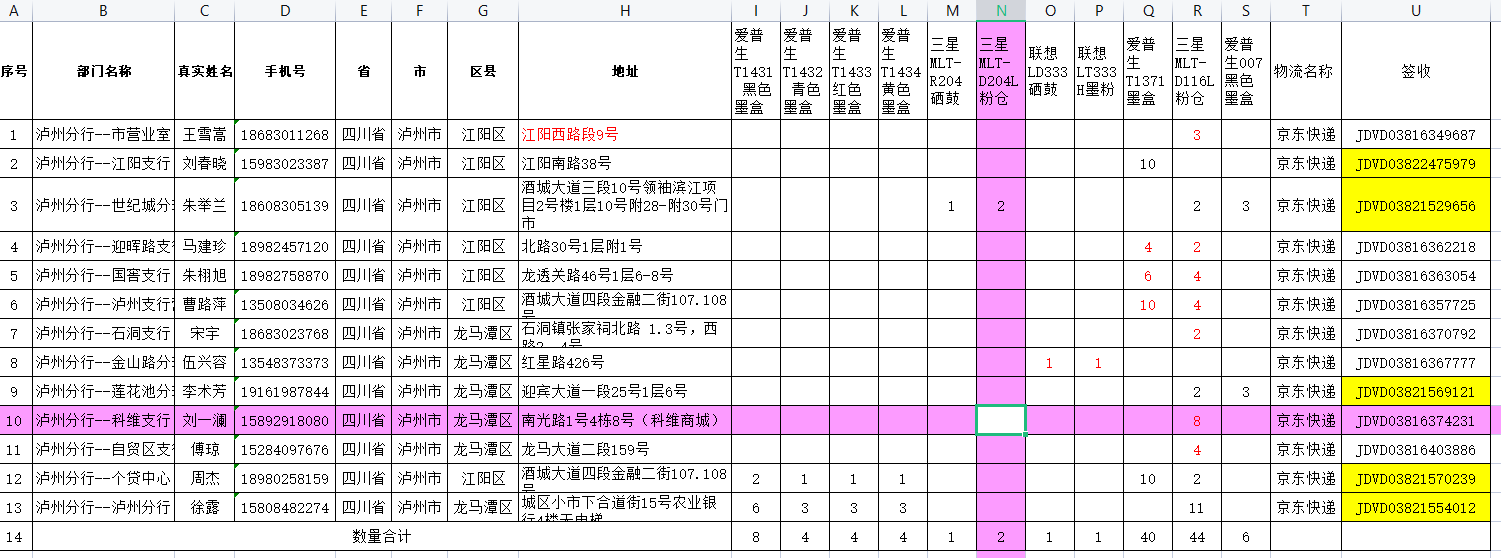Select the 爱普生 007 黑色墨盒 header cell
Screen dimensions: 1501x558
pos(1245,71)
